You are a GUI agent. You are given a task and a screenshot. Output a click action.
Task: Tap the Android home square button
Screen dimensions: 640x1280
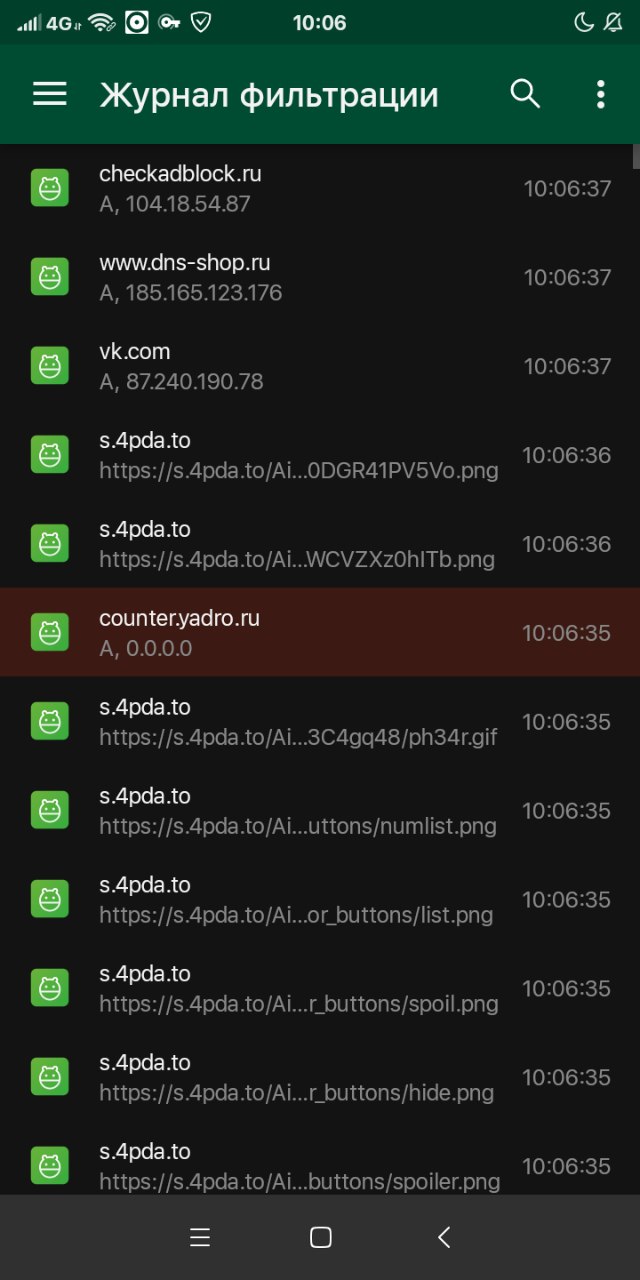click(x=320, y=1237)
